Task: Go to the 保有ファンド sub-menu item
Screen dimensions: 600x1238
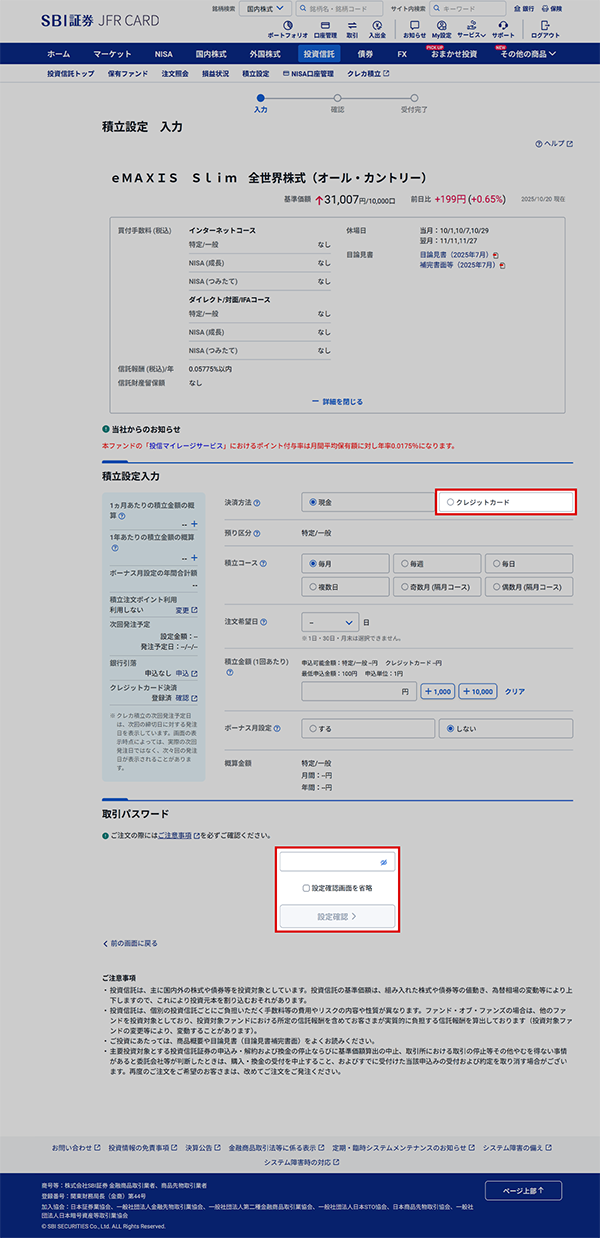Action: tap(128, 73)
